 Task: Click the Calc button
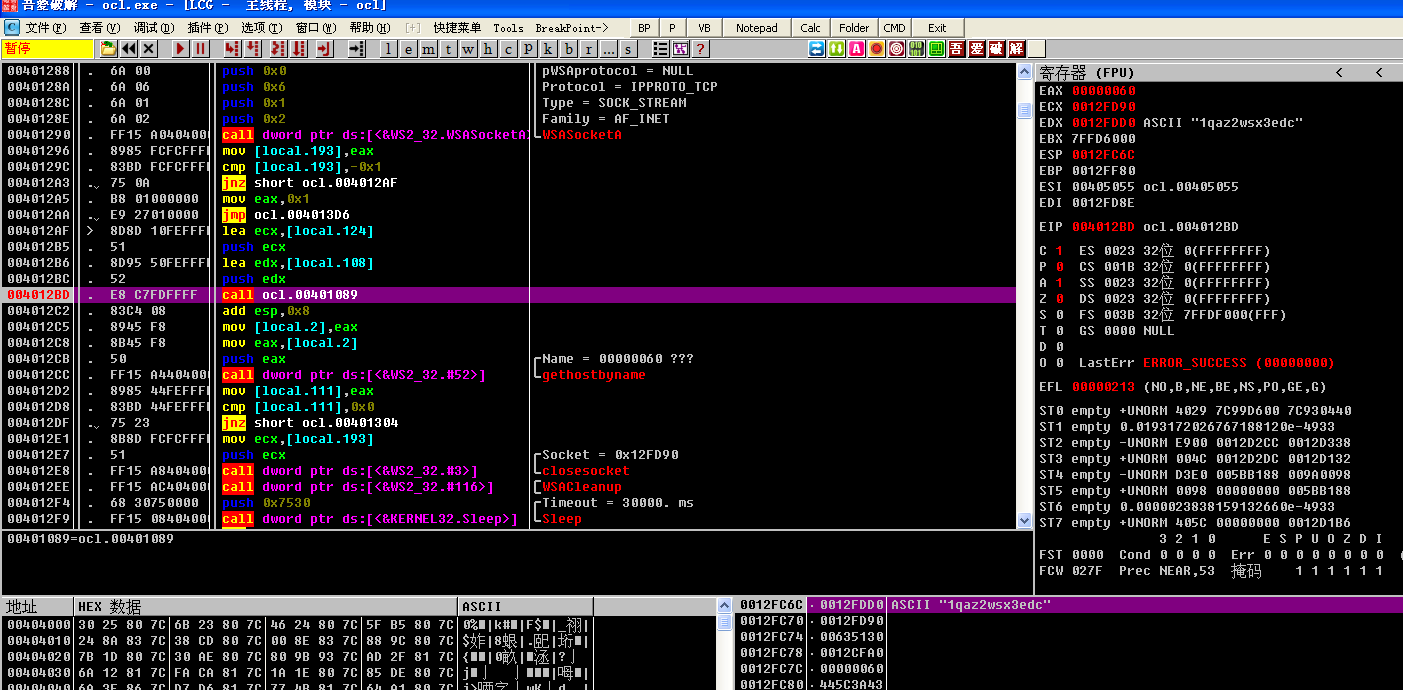(x=810, y=28)
